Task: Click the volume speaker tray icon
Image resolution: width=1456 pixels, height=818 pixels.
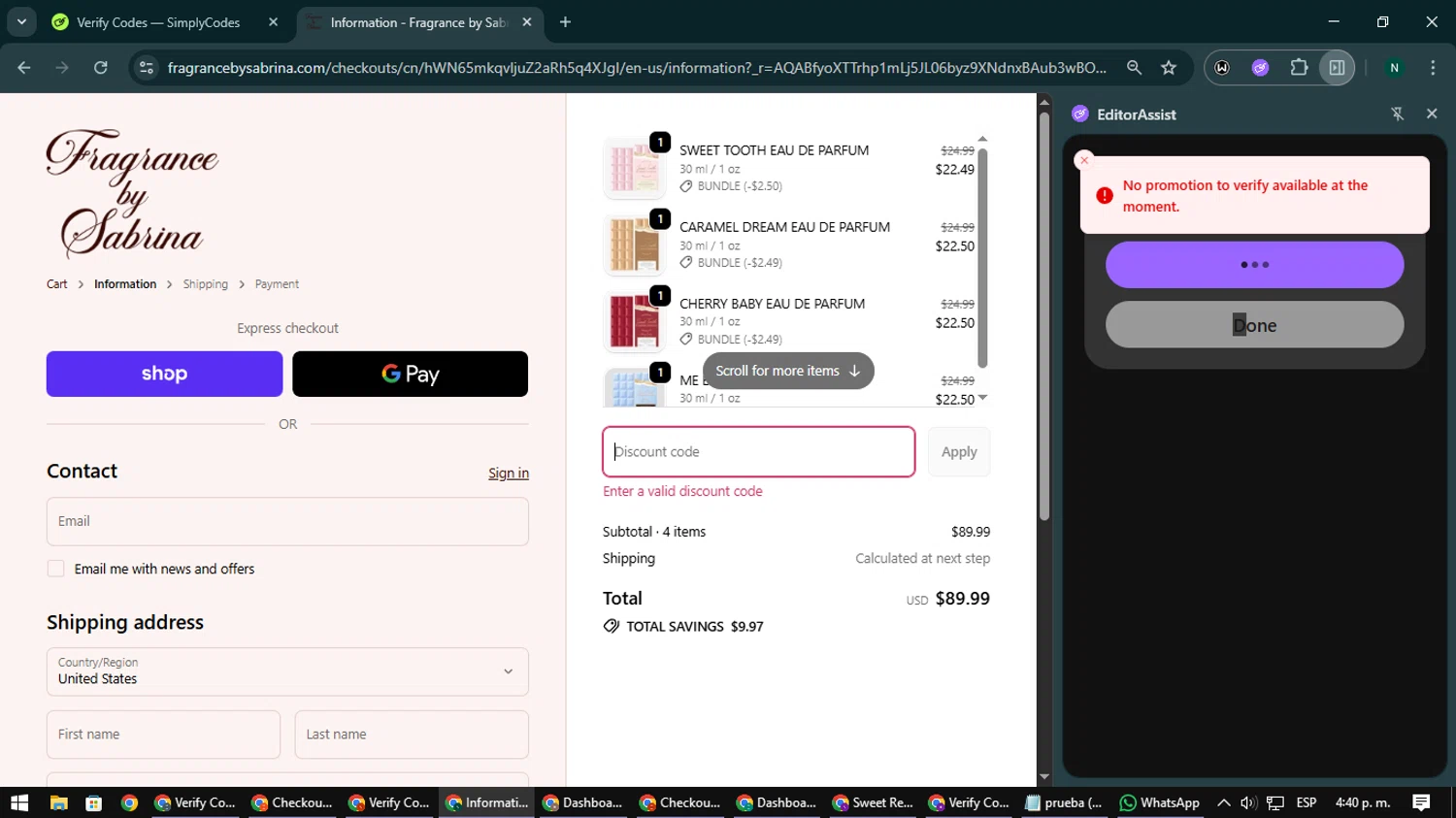Action: point(1249,802)
